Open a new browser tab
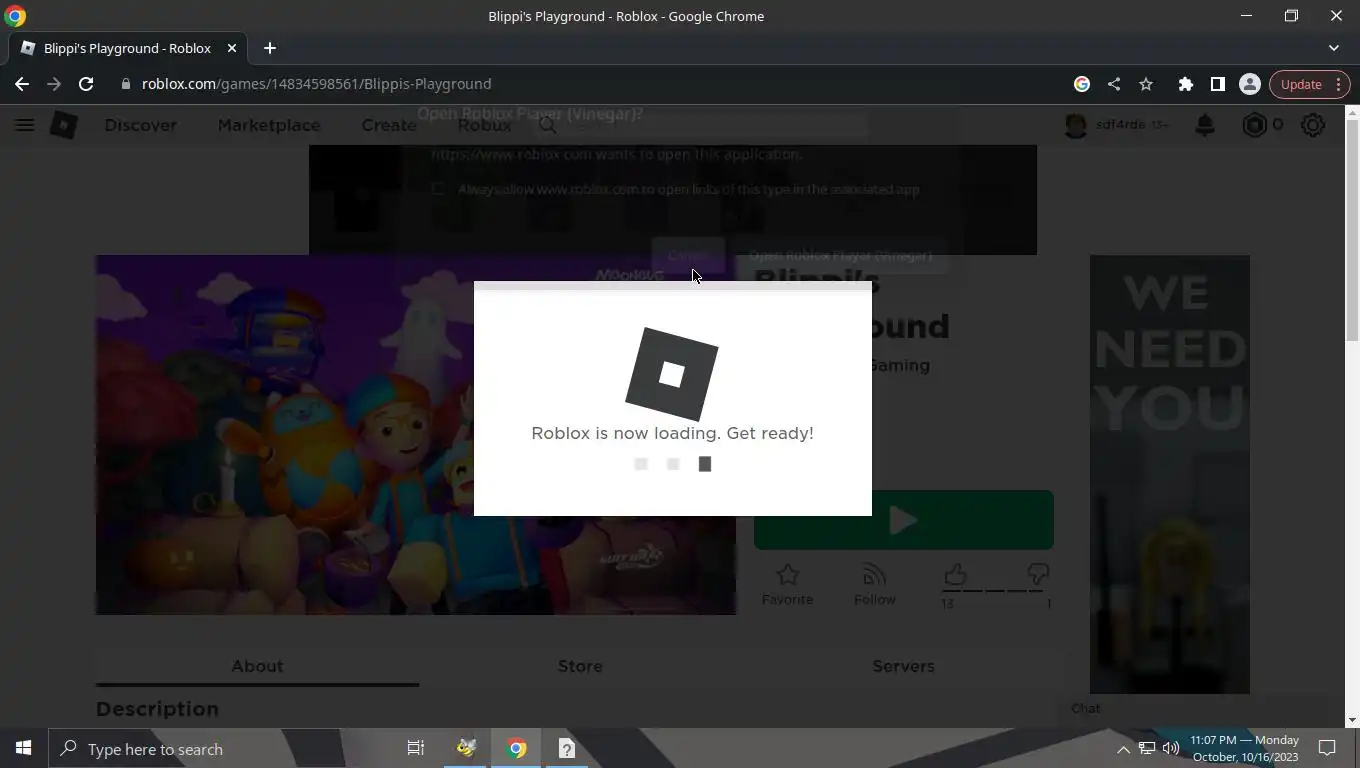 (x=270, y=48)
